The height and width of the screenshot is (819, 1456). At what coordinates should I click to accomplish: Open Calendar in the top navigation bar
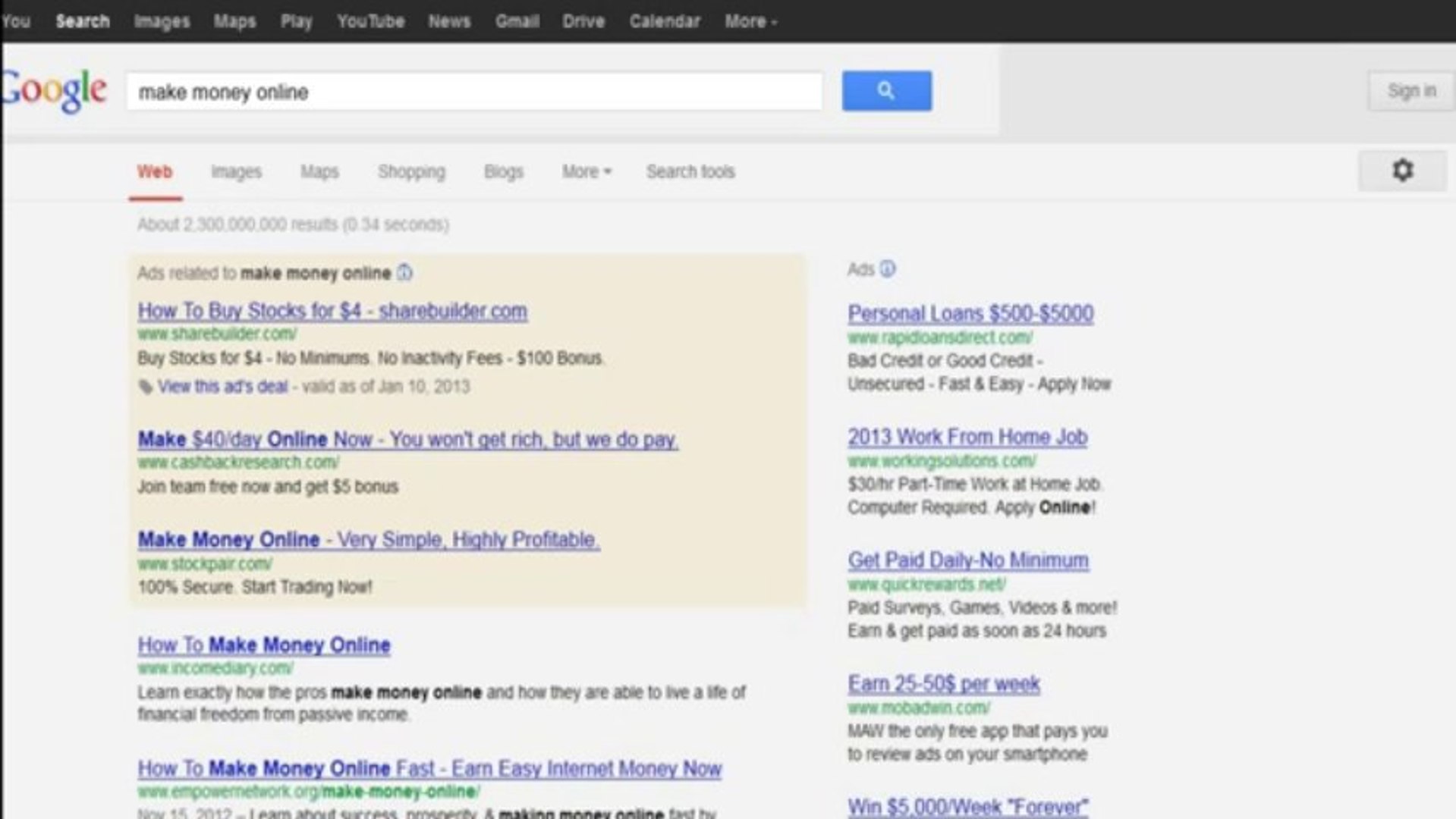click(665, 21)
